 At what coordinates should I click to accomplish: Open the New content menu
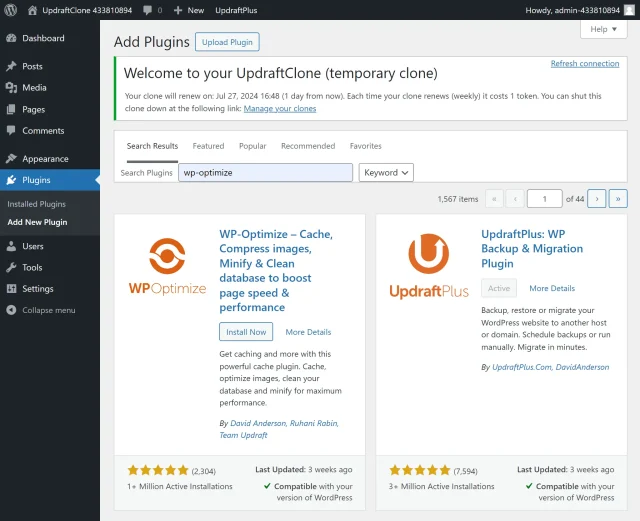[188, 9]
